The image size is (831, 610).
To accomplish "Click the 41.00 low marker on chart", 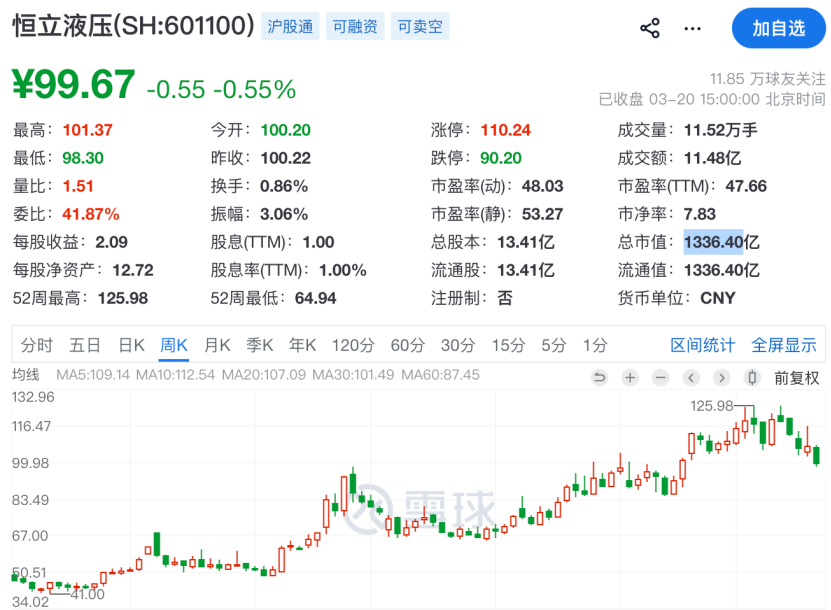I will coord(87,594).
